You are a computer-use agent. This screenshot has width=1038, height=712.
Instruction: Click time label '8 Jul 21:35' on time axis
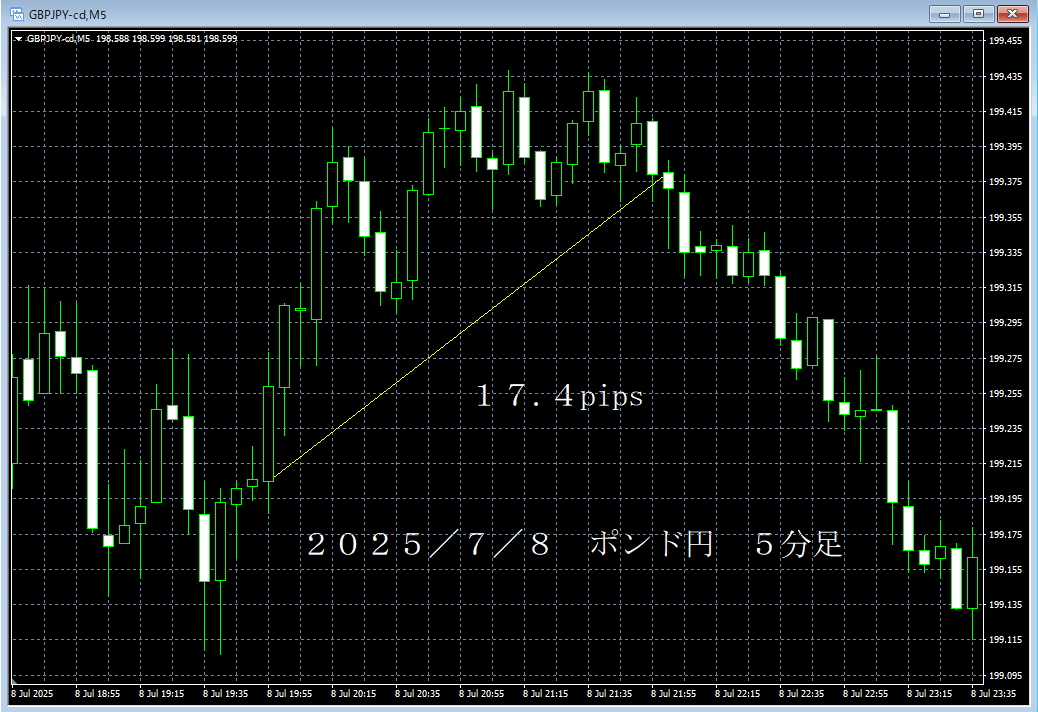(x=610, y=694)
